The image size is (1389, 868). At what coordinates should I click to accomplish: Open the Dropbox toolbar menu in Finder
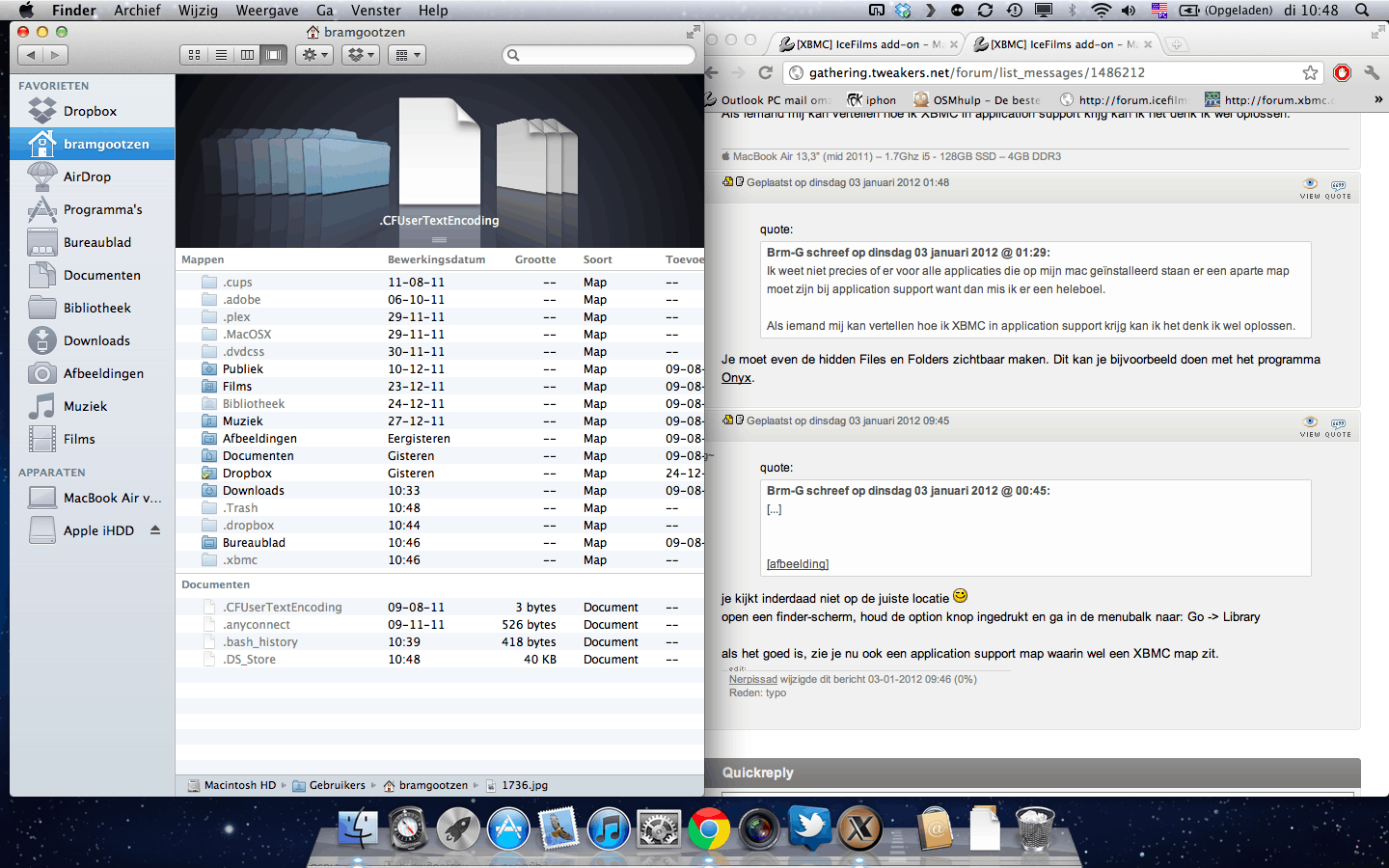pos(361,55)
